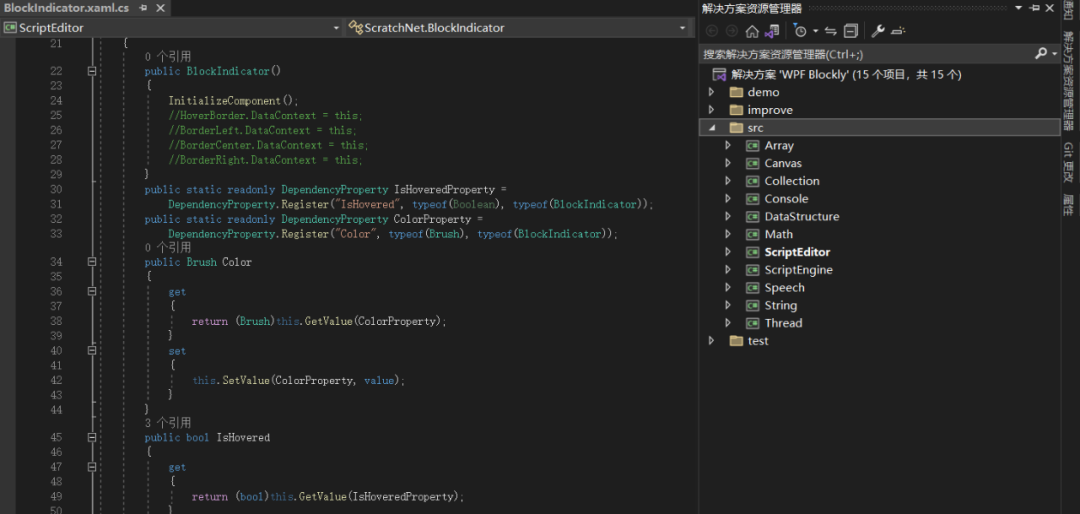
Task: Open search options dropdown beside magnifier
Action: pyautogui.click(x=1054, y=54)
